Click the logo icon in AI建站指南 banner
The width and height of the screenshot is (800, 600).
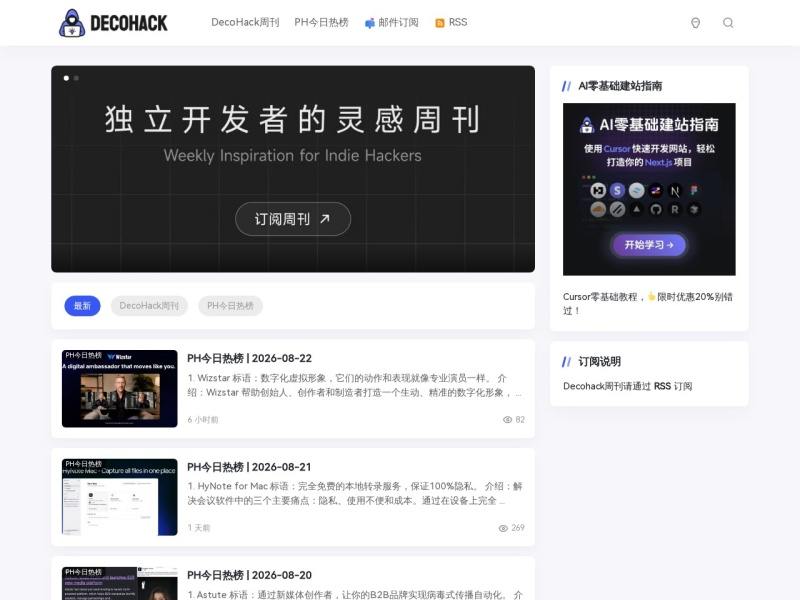587,124
